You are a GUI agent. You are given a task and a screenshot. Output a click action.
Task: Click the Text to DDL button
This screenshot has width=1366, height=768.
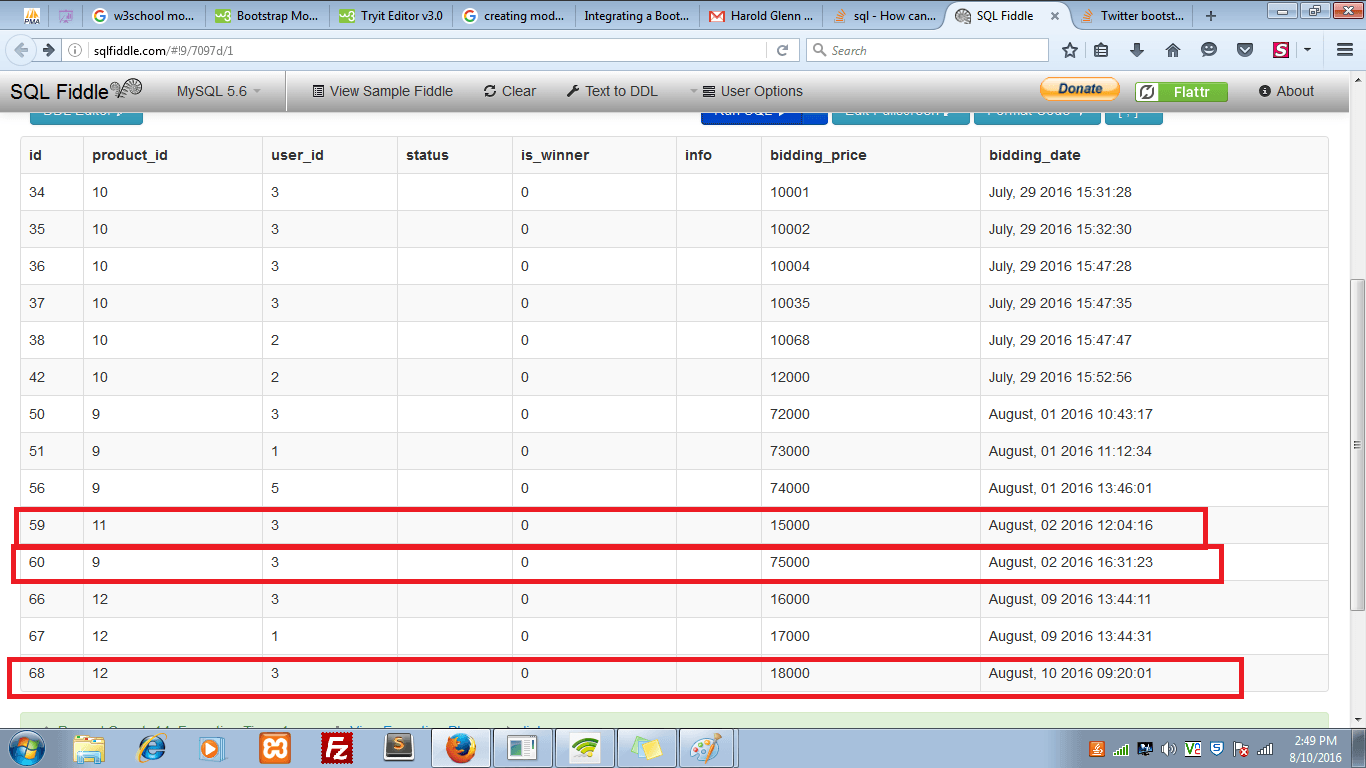(612, 91)
